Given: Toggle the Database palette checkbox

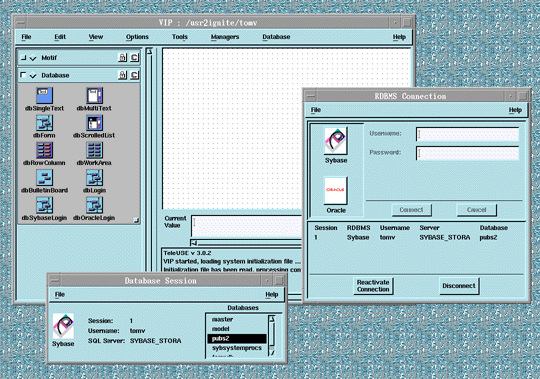Looking at the screenshot, I should [x=23, y=75].
